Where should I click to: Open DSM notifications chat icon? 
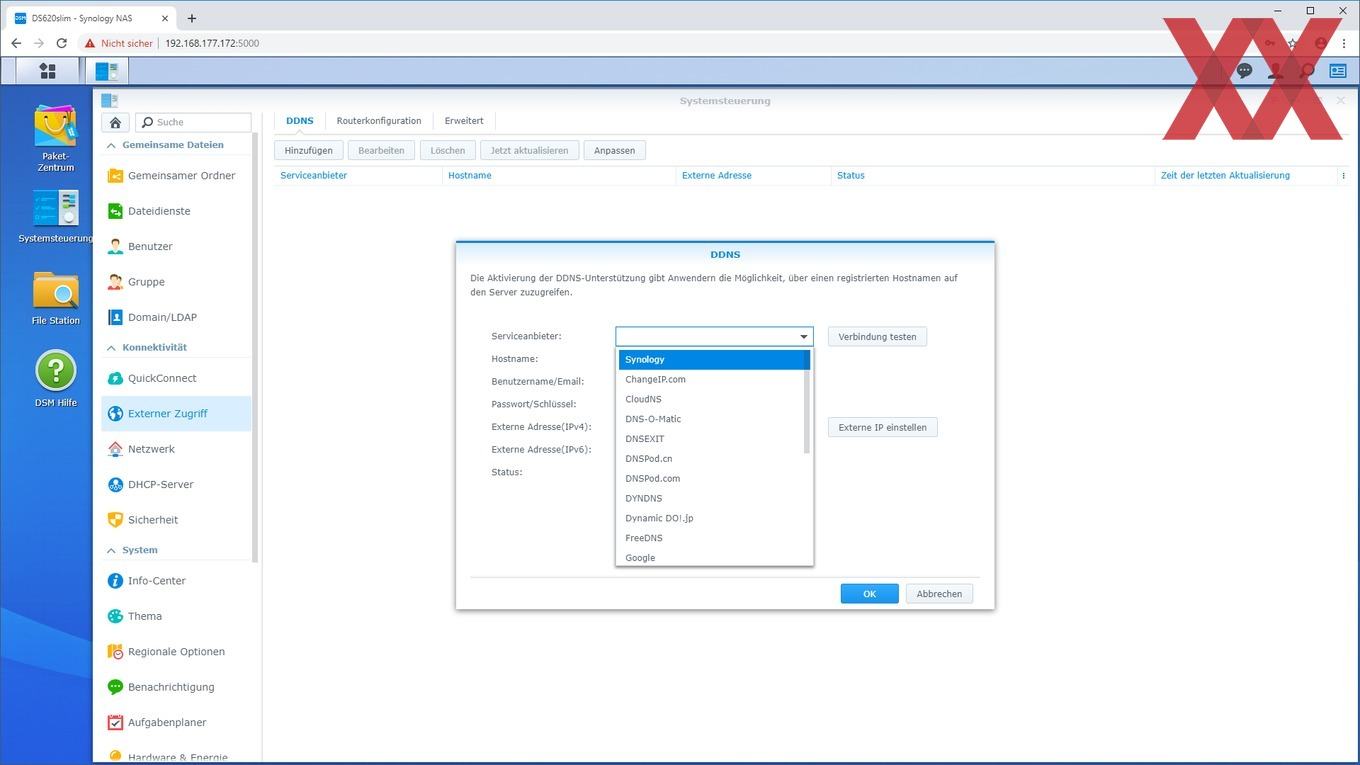point(1244,71)
